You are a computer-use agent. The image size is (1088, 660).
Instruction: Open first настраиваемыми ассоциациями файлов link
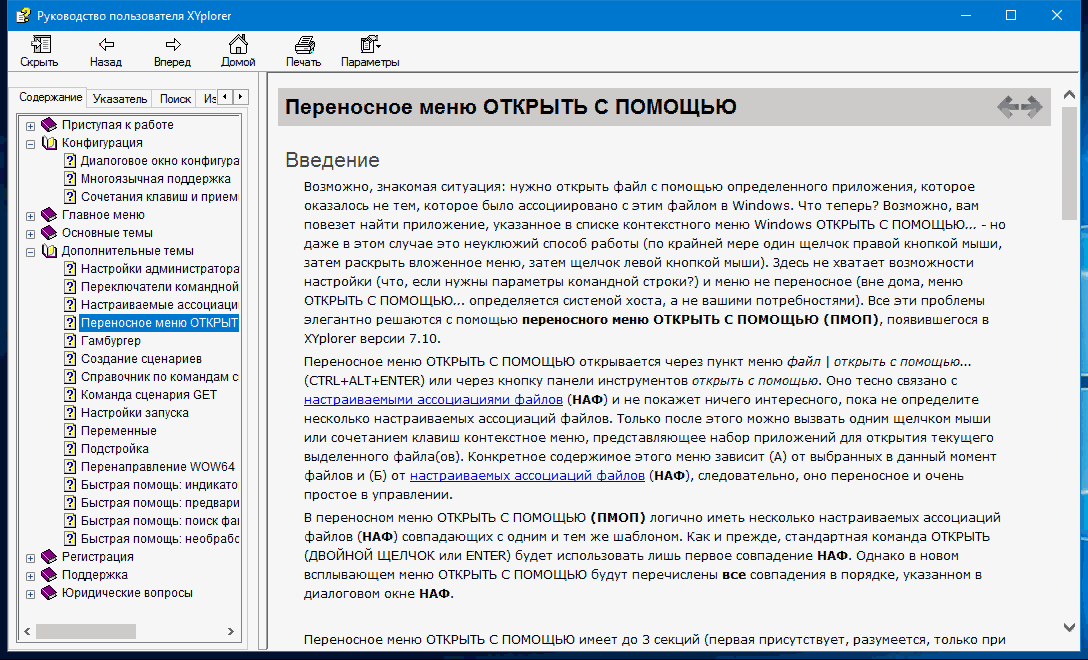pos(433,399)
